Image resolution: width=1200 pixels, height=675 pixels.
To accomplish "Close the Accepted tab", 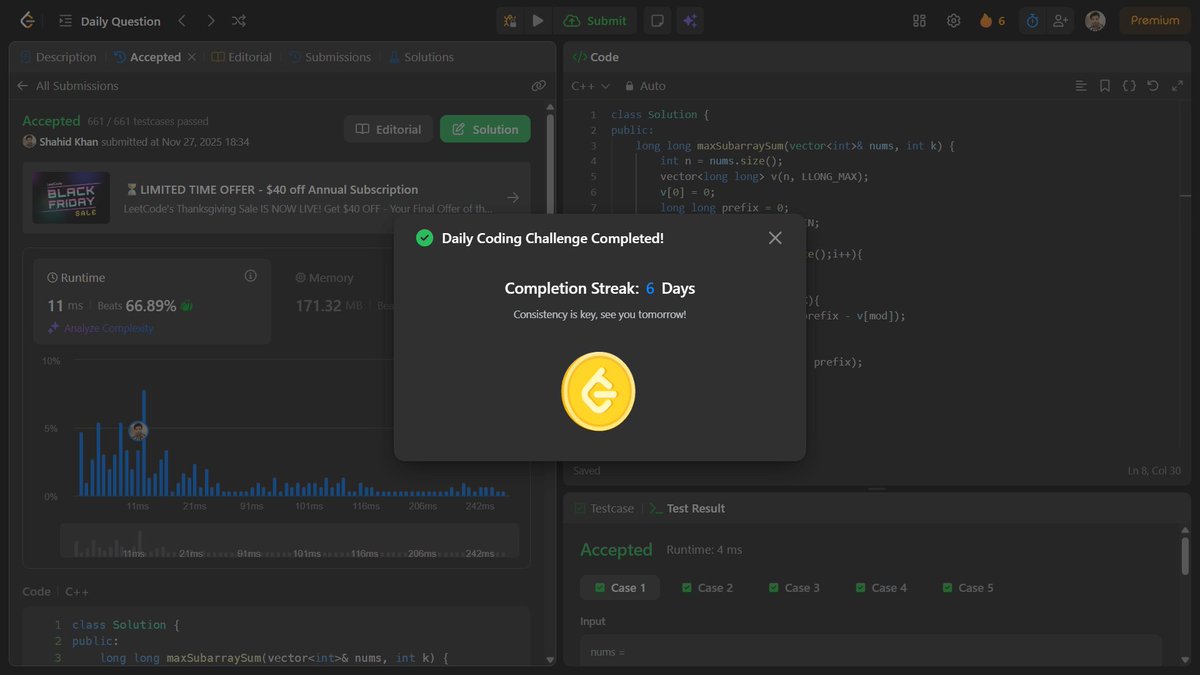I will point(192,57).
